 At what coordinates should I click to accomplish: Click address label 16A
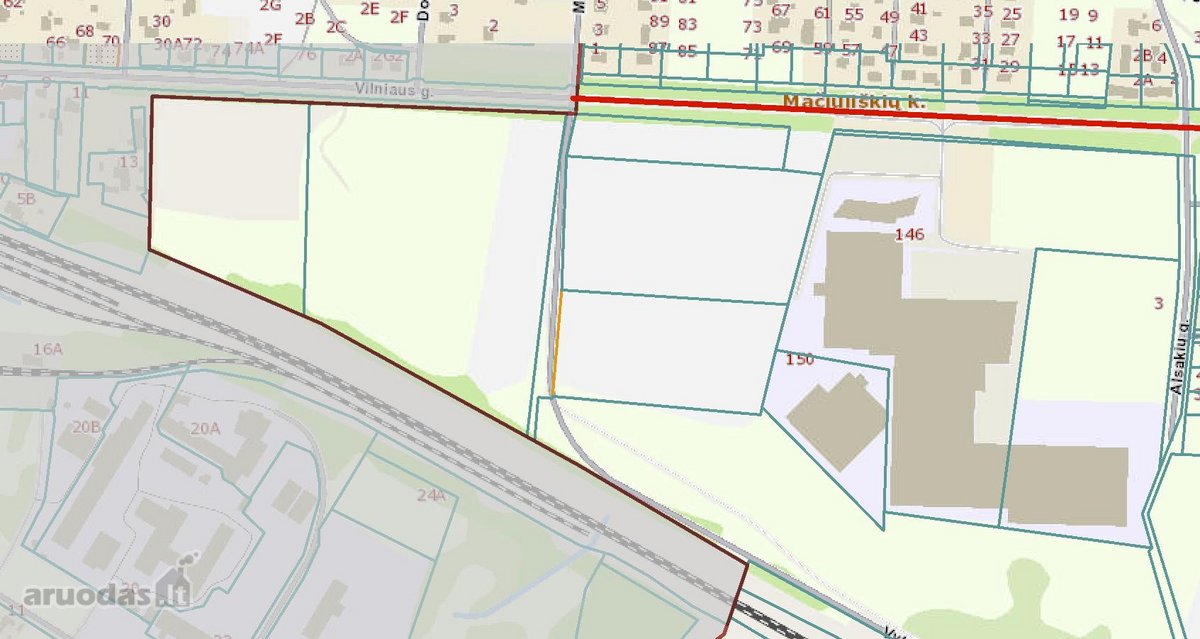point(47,349)
